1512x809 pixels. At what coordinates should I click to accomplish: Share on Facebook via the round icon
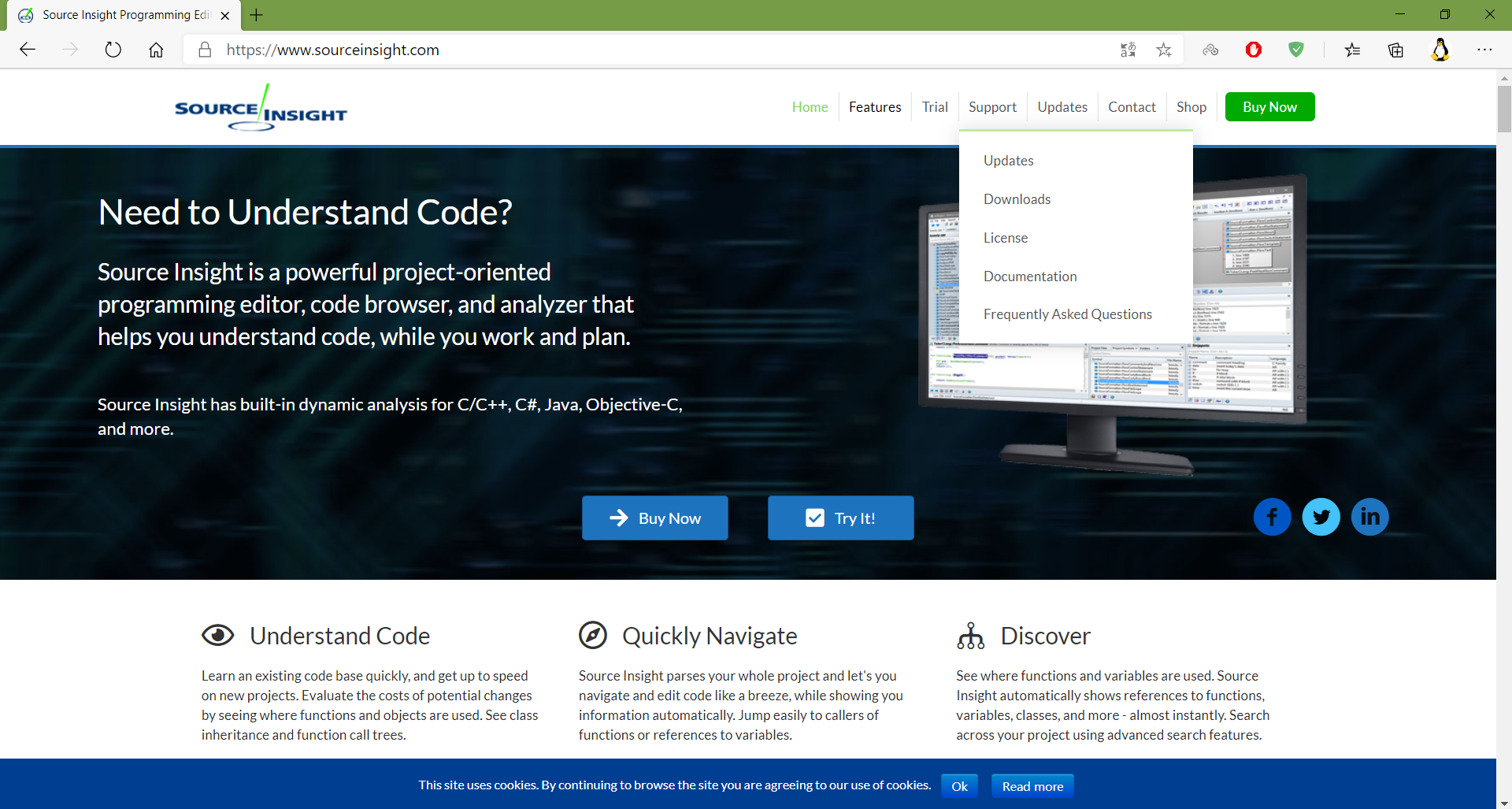[x=1272, y=517]
